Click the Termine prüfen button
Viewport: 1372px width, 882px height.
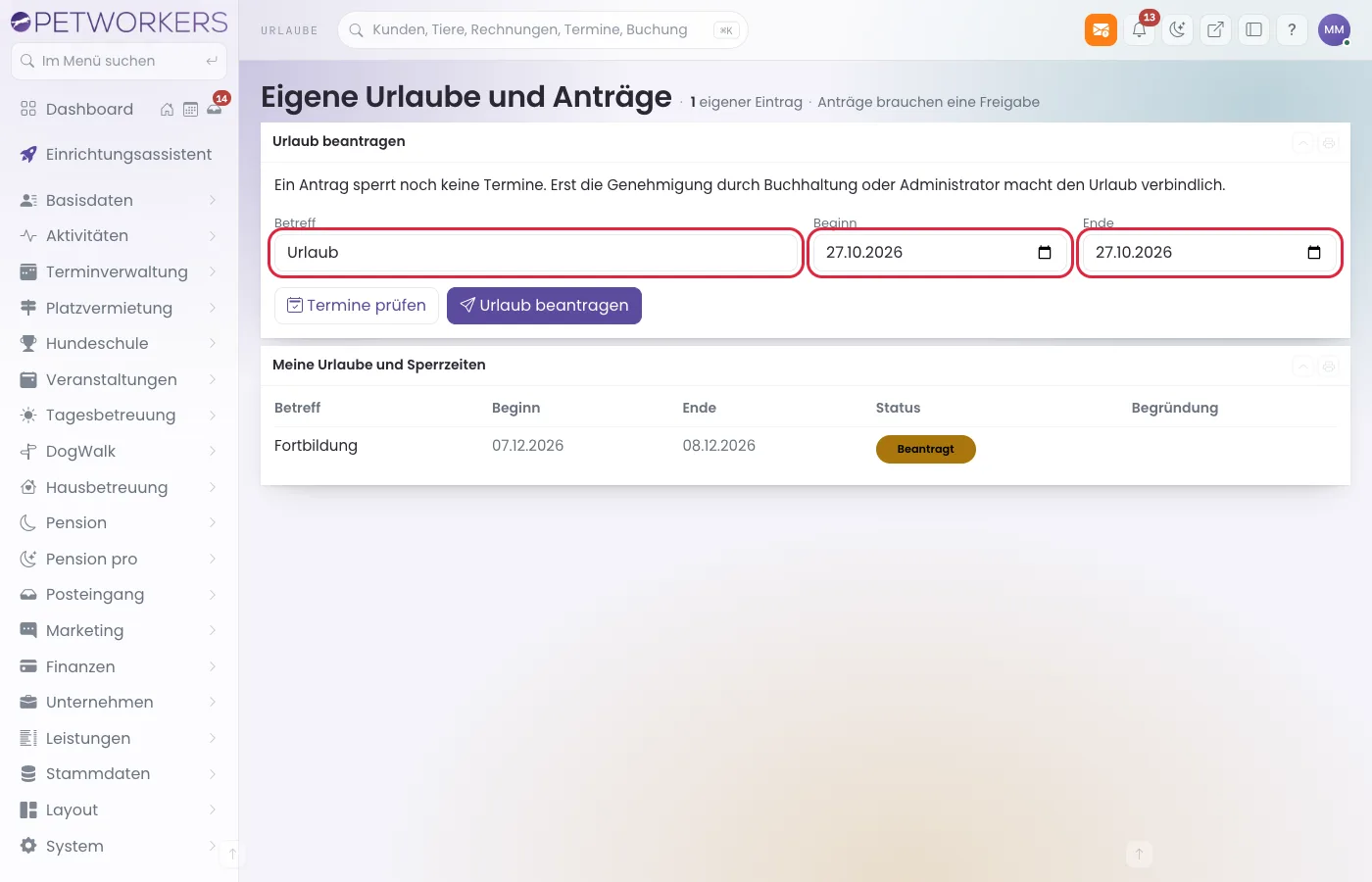(357, 306)
